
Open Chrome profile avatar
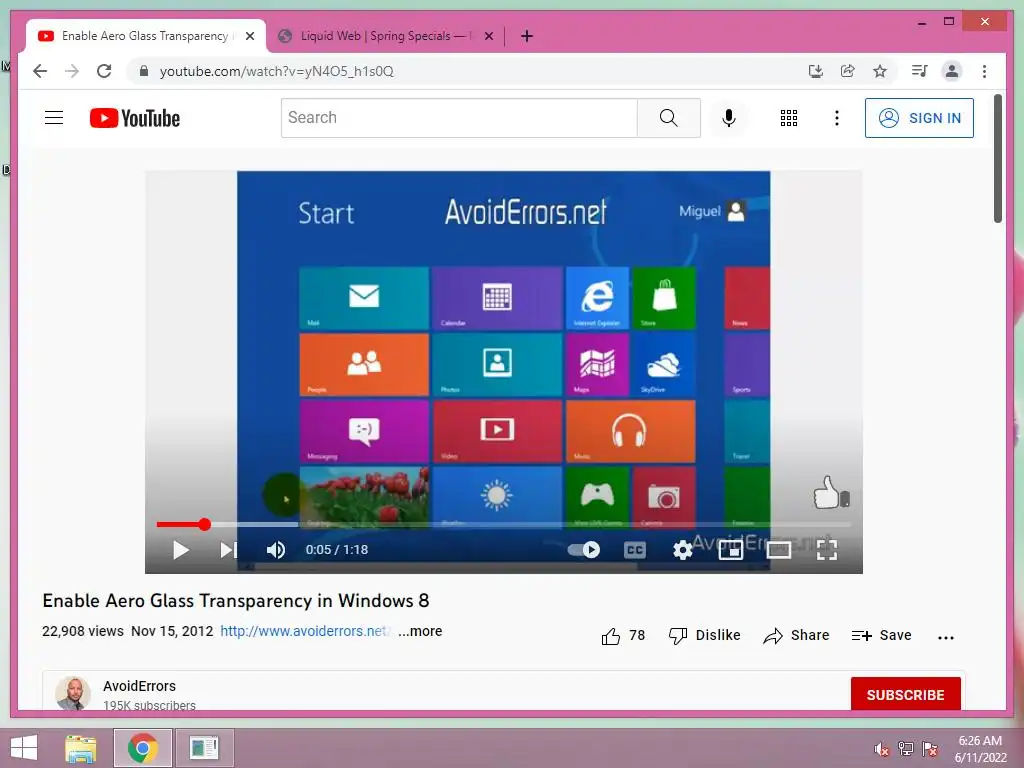click(x=952, y=71)
